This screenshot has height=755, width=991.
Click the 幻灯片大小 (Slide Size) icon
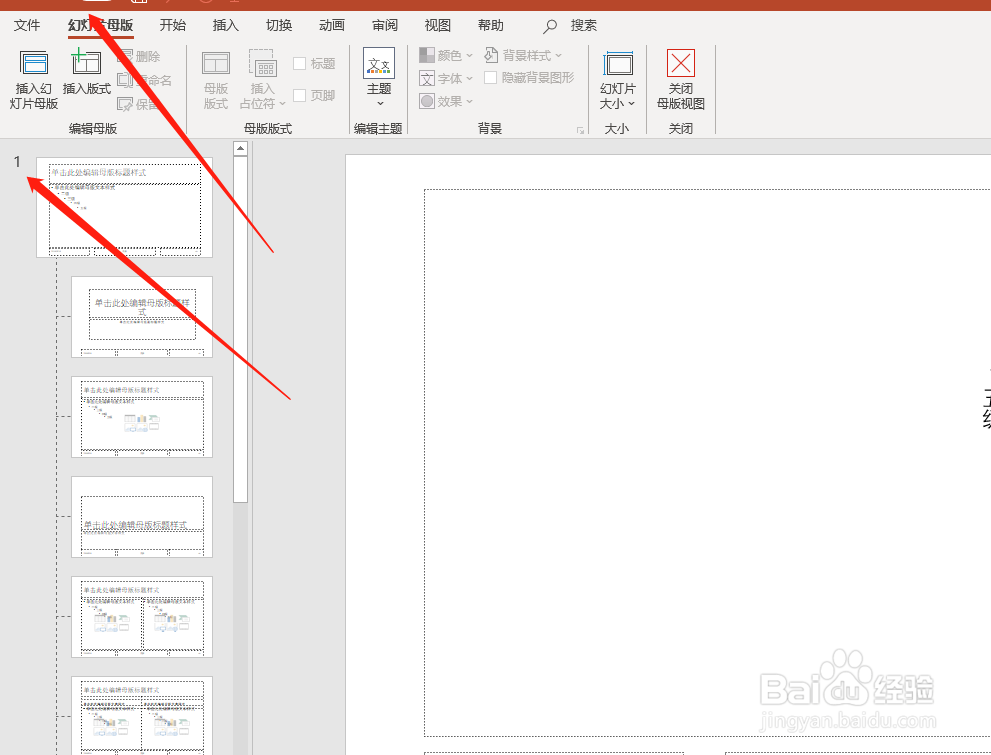[x=617, y=80]
